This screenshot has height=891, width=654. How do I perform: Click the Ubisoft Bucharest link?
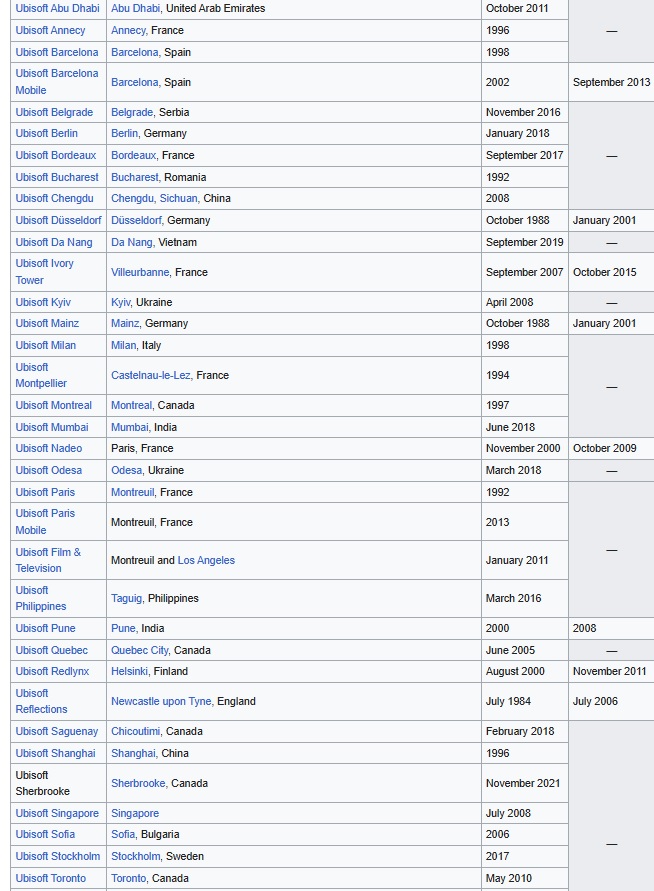(x=57, y=177)
